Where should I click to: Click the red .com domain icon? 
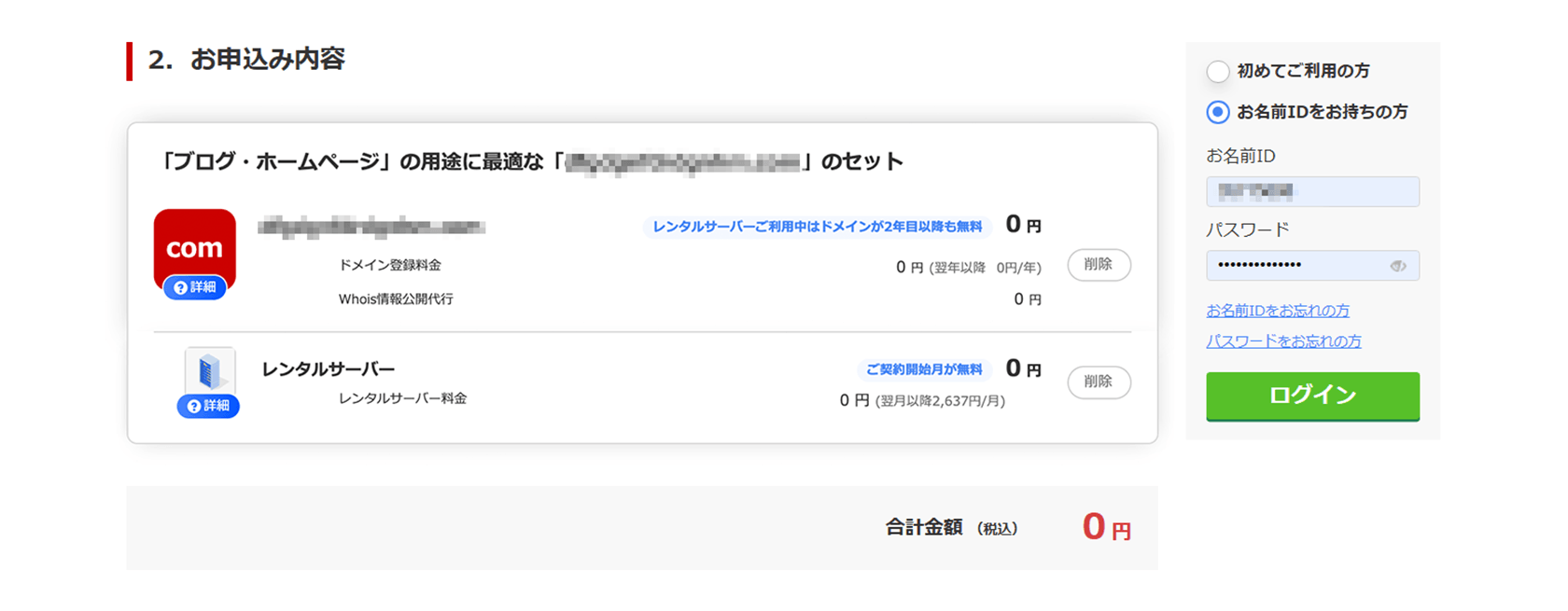[x=194, y=243]
